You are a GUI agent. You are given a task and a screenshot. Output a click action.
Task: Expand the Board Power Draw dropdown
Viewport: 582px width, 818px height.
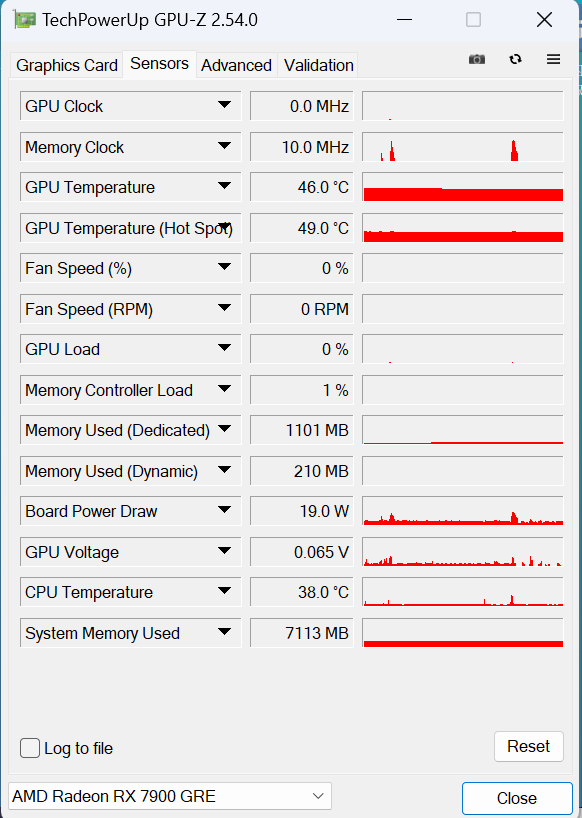pos(224,510)
